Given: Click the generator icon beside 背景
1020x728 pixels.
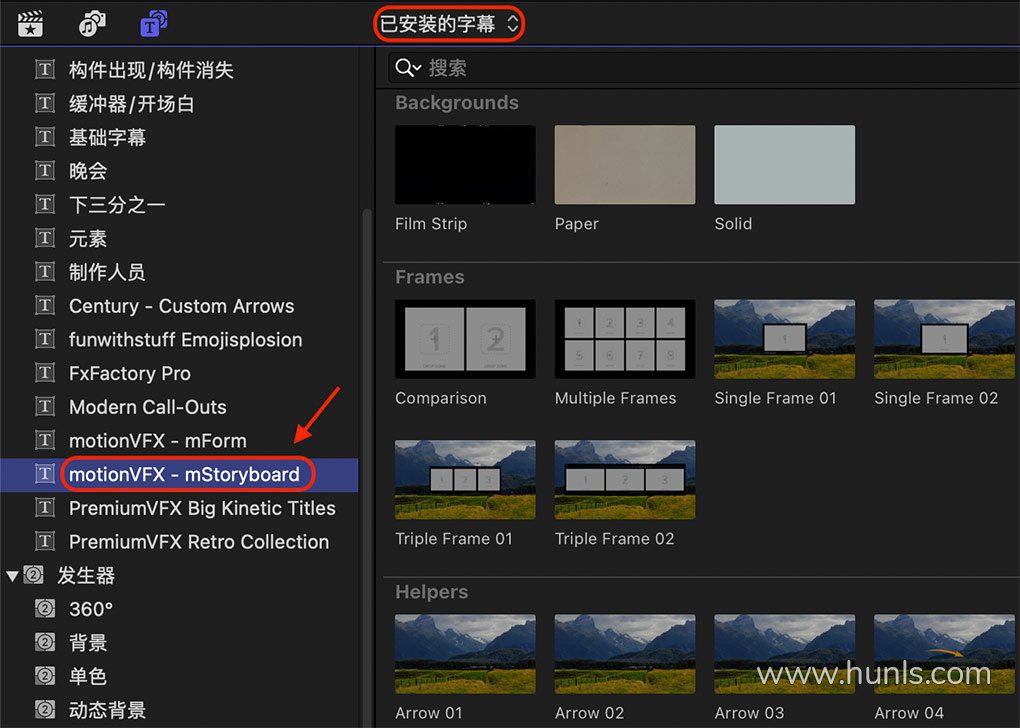Looking at the screenshot, I should [45, 643].
